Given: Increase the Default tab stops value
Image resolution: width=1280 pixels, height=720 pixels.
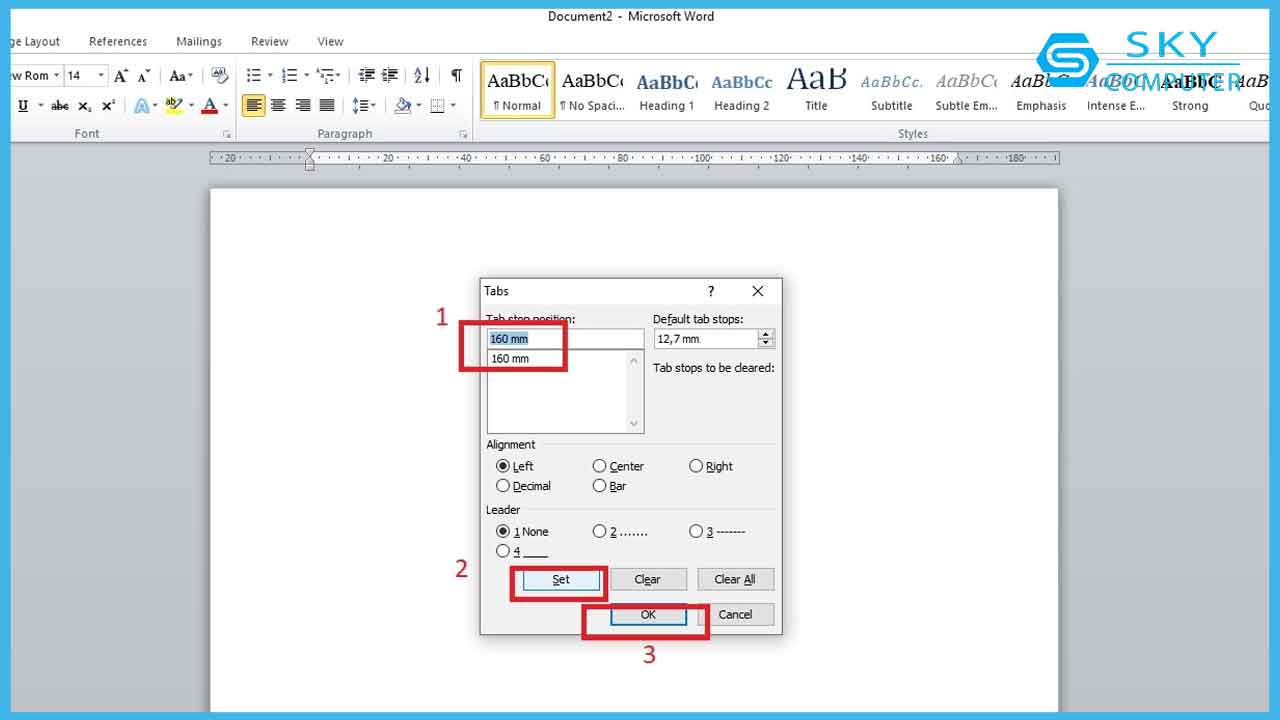Looking at the screenshot, I should click(766, 334).
